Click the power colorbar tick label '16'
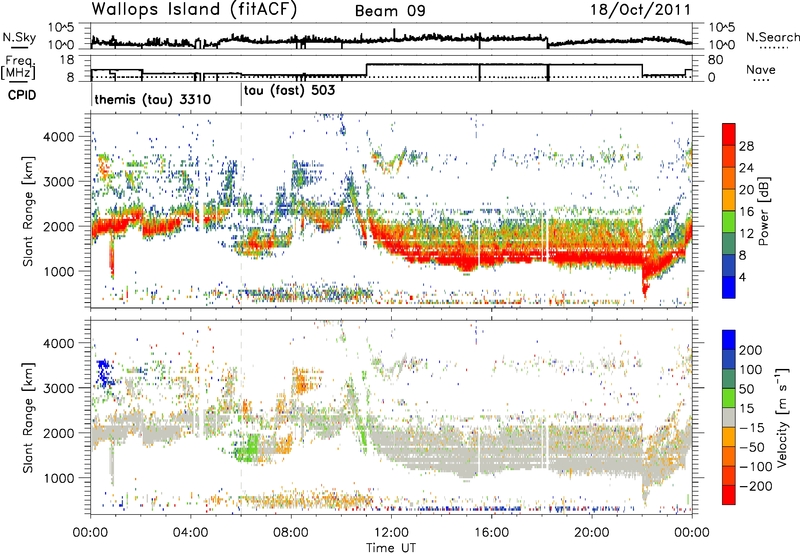Image resolution: width=800 pixels, height=554 pixels. coord(746,212)
